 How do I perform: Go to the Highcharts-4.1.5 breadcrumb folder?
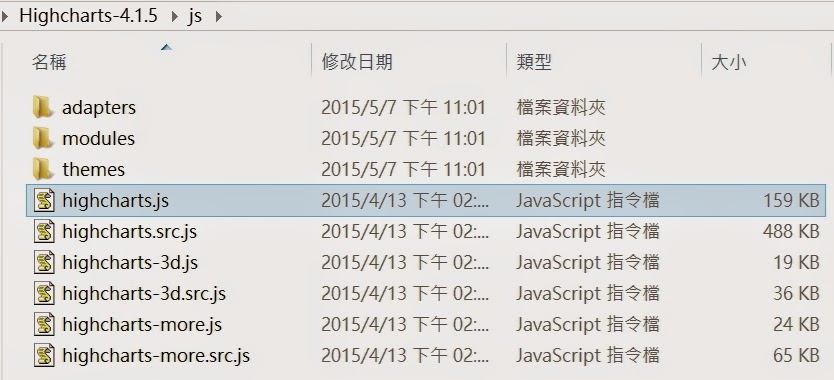coord(88,15)
